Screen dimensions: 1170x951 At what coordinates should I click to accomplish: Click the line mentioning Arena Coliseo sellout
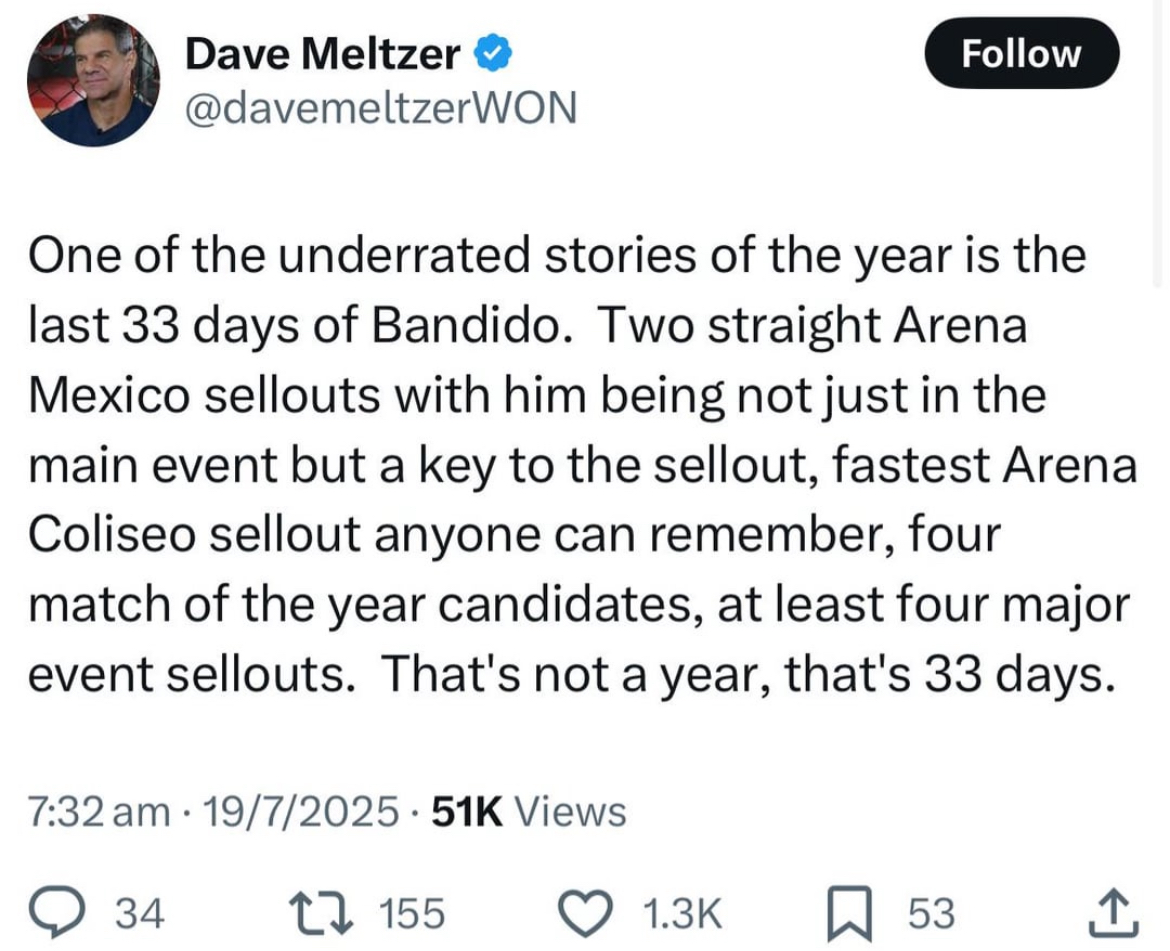(514, 536)
